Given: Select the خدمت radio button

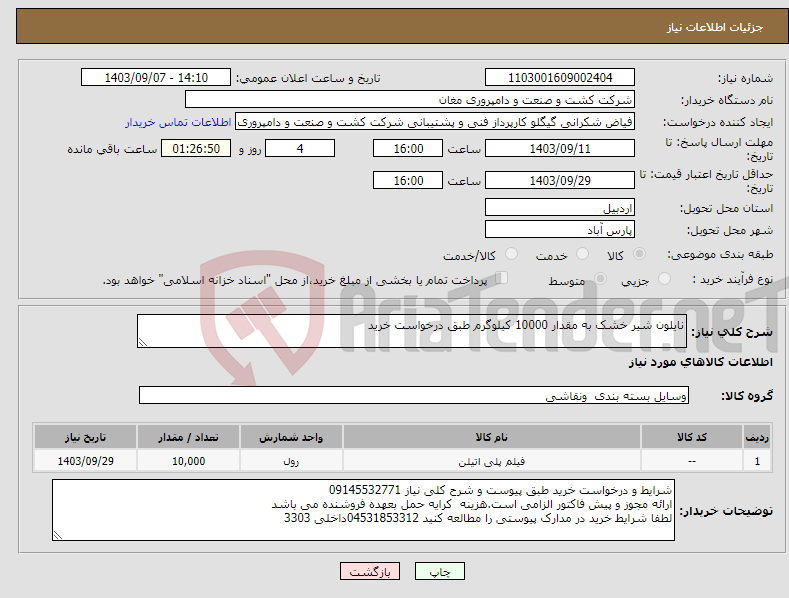Looking at the screenshot, I should (x=582, y=254).
